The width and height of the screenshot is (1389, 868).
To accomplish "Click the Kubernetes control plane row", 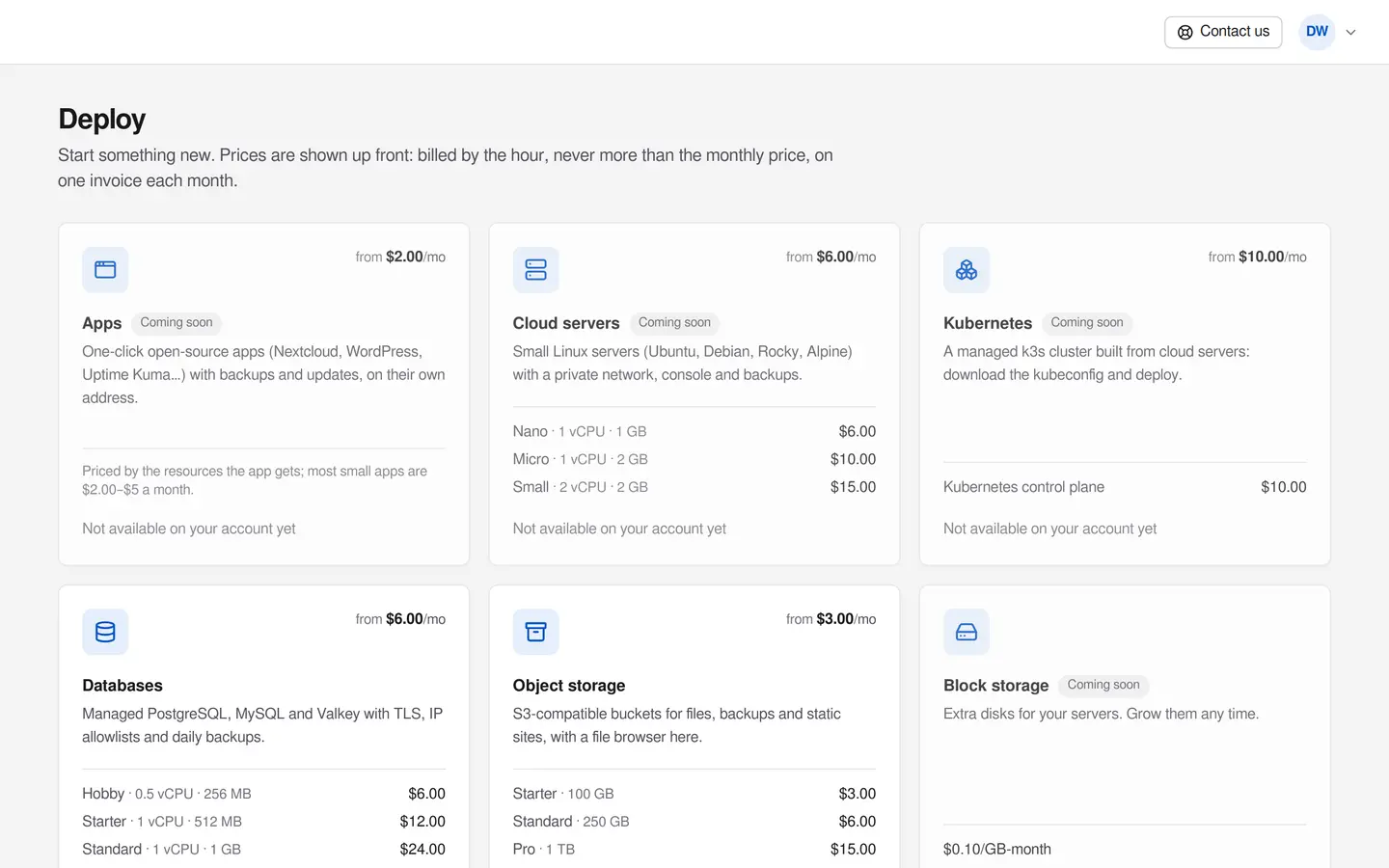I will 1125,488.
